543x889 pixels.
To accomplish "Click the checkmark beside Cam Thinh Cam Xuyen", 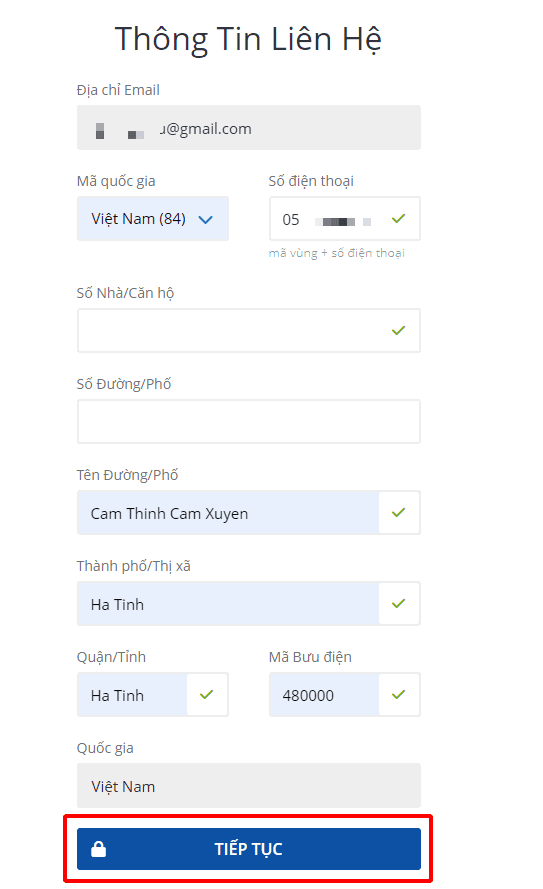I will click(398, 513).
